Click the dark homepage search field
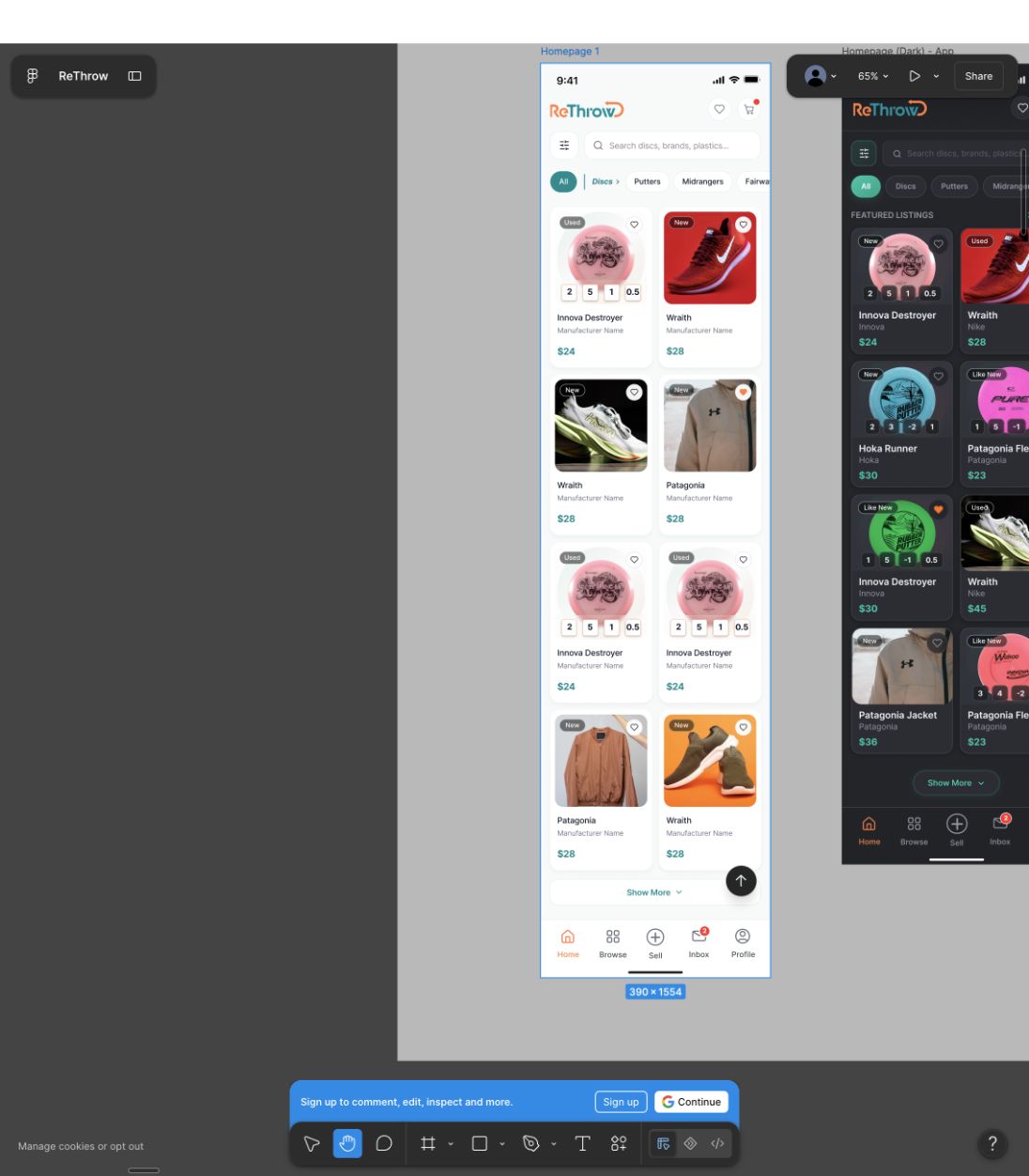The width and height of the screenshot is (1029, 1176). point(956,153)
